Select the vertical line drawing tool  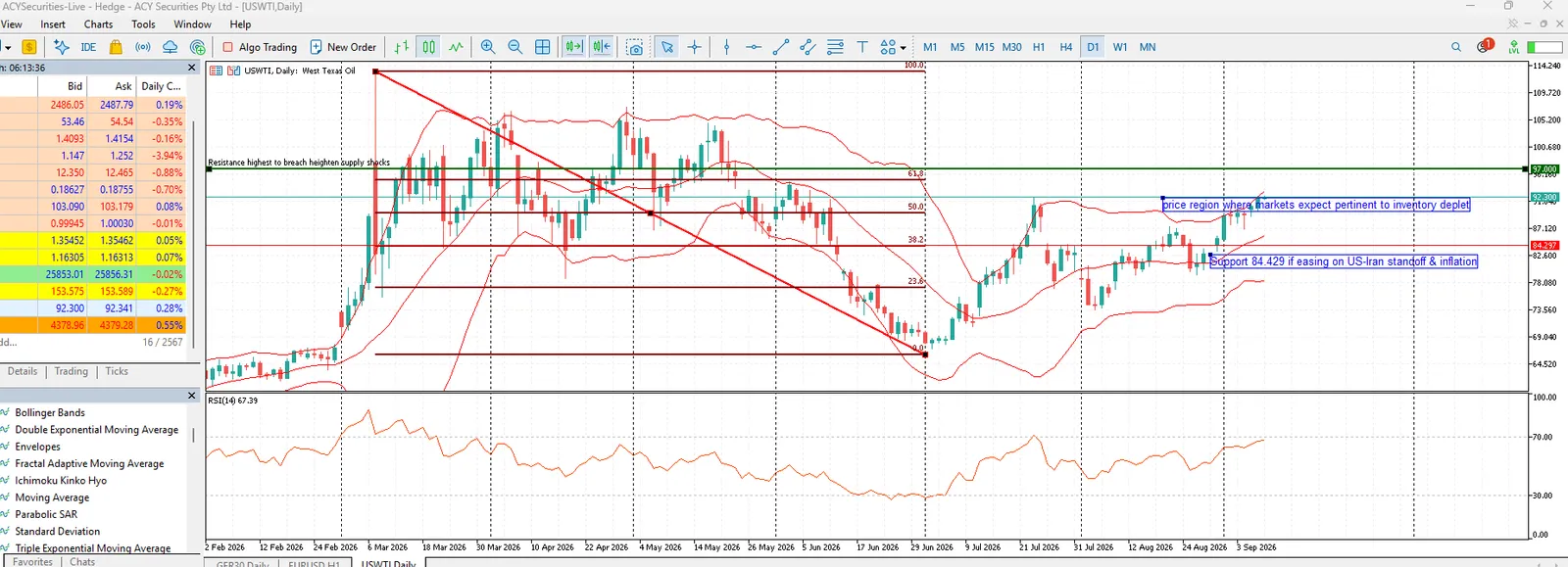726,47
